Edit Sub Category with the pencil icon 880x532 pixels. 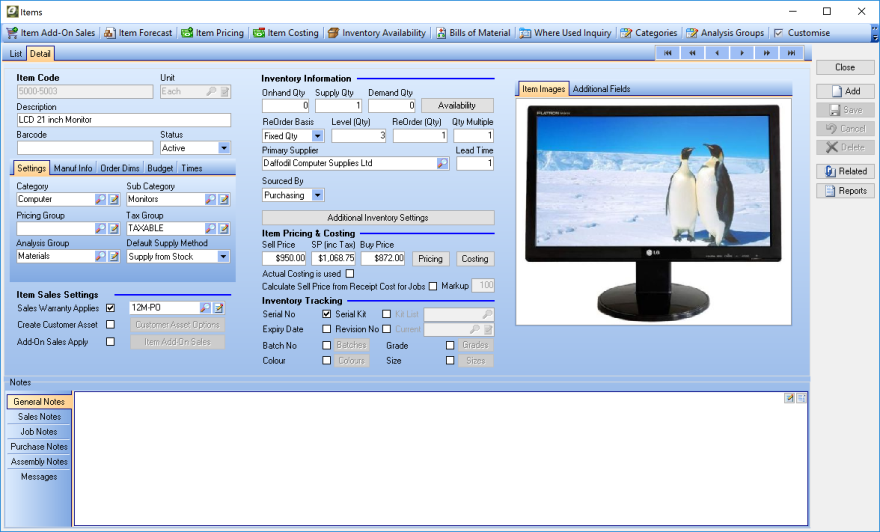point(223,199)
